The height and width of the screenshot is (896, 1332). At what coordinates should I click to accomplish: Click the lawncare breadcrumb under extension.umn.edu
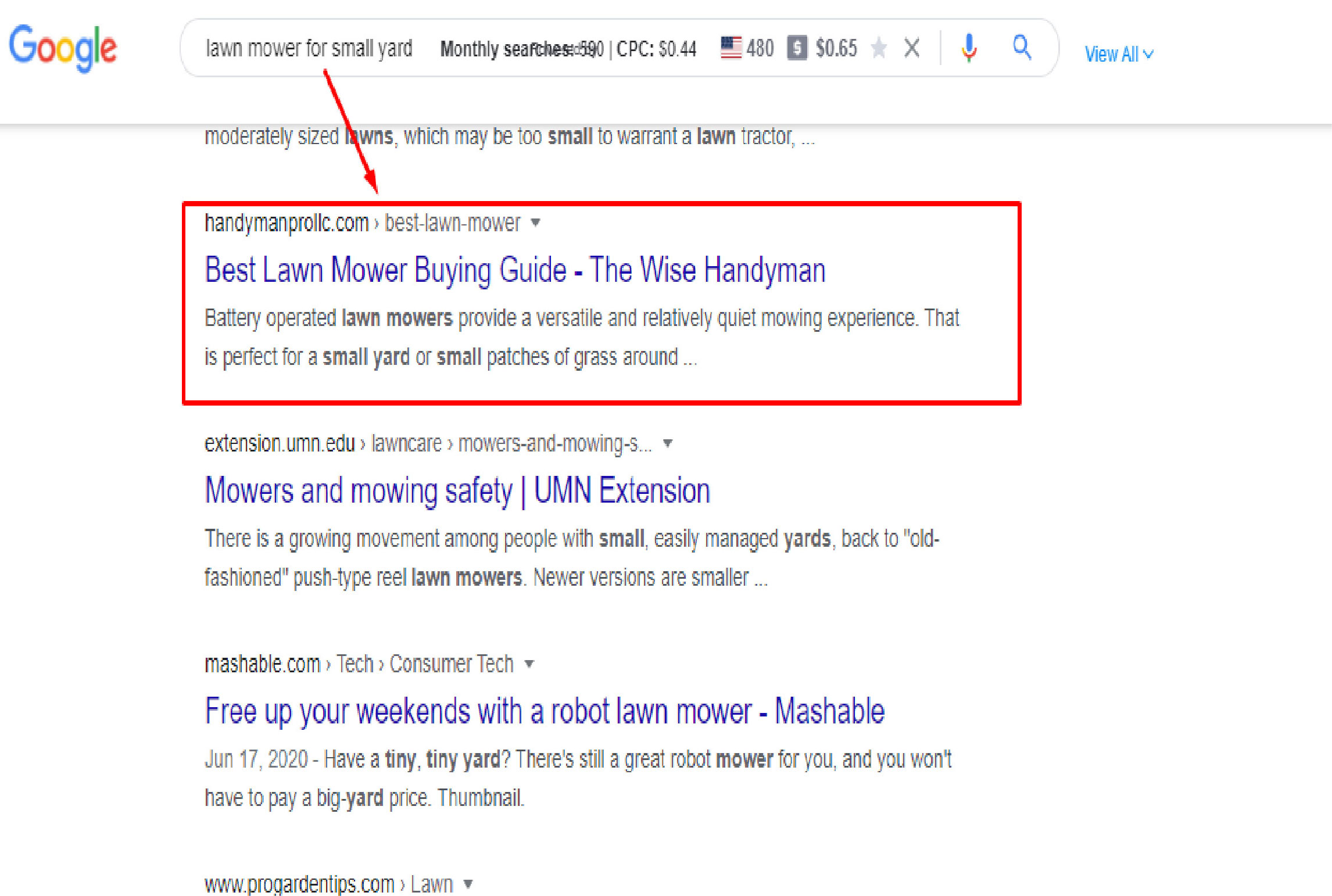407,443
